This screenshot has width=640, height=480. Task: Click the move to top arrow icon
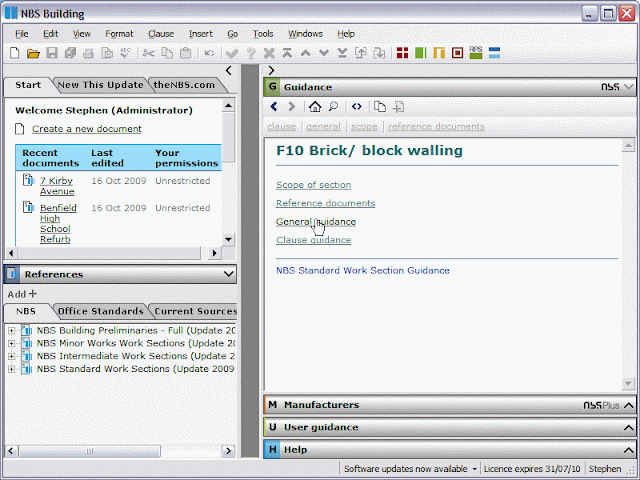(x=287, y=53)
